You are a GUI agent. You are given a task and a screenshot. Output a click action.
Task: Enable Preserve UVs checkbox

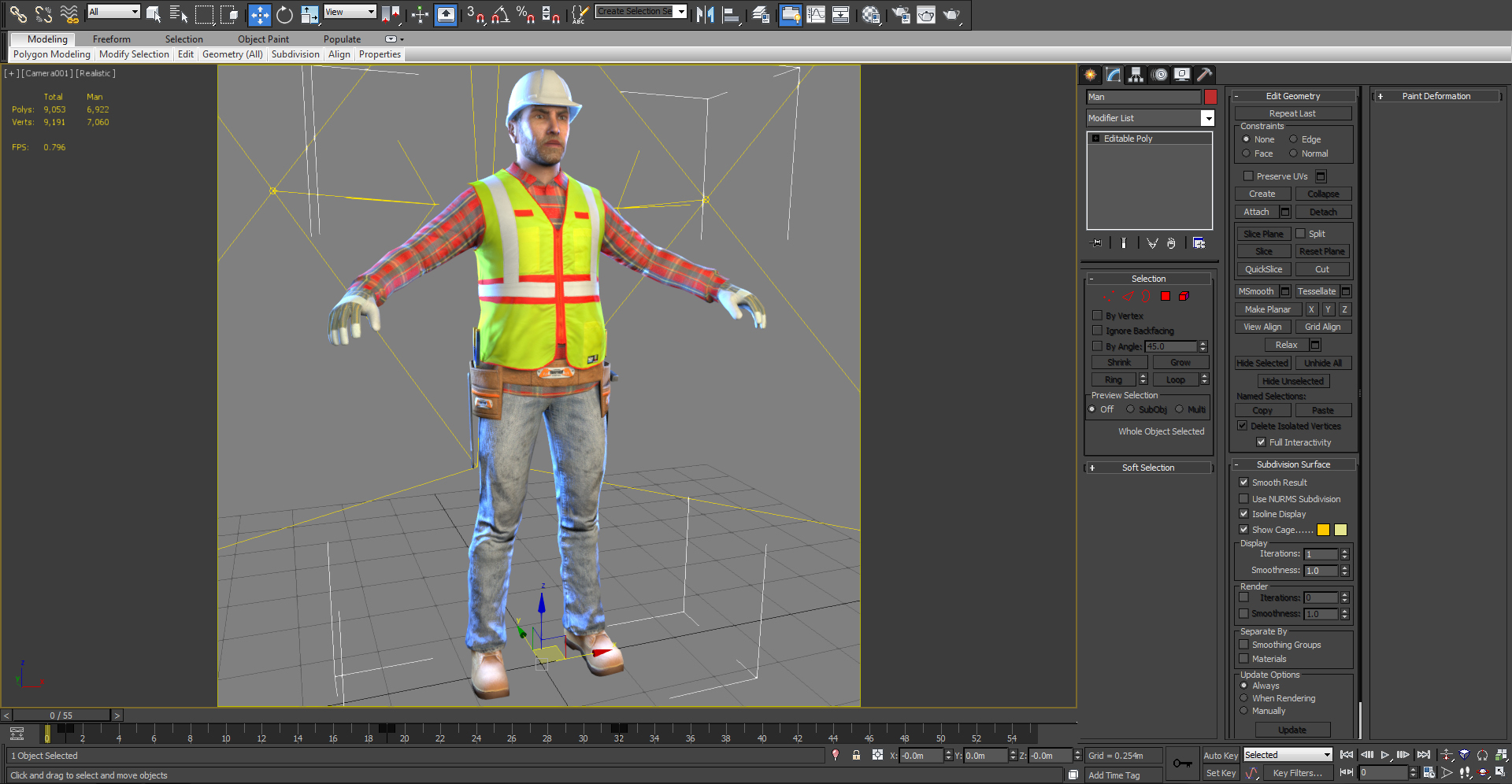pos(1248,176)
